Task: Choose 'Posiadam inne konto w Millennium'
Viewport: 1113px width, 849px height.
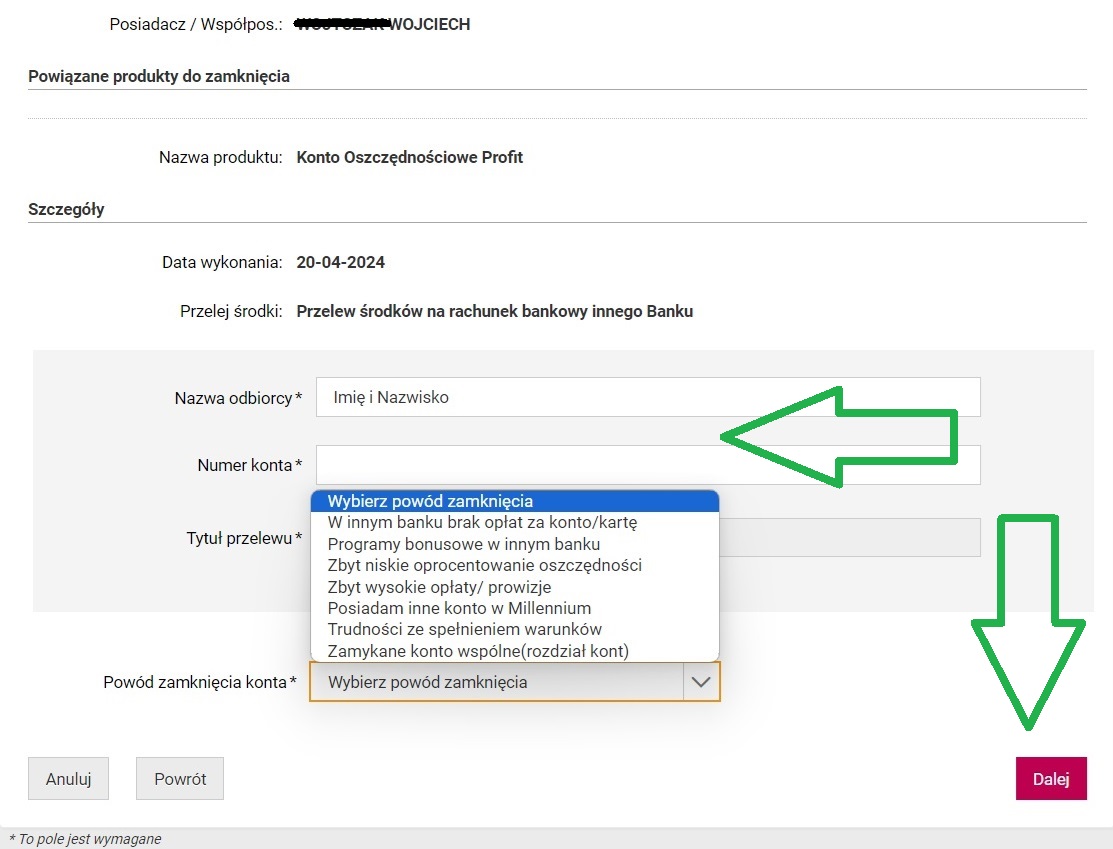Action: [460, 608]
